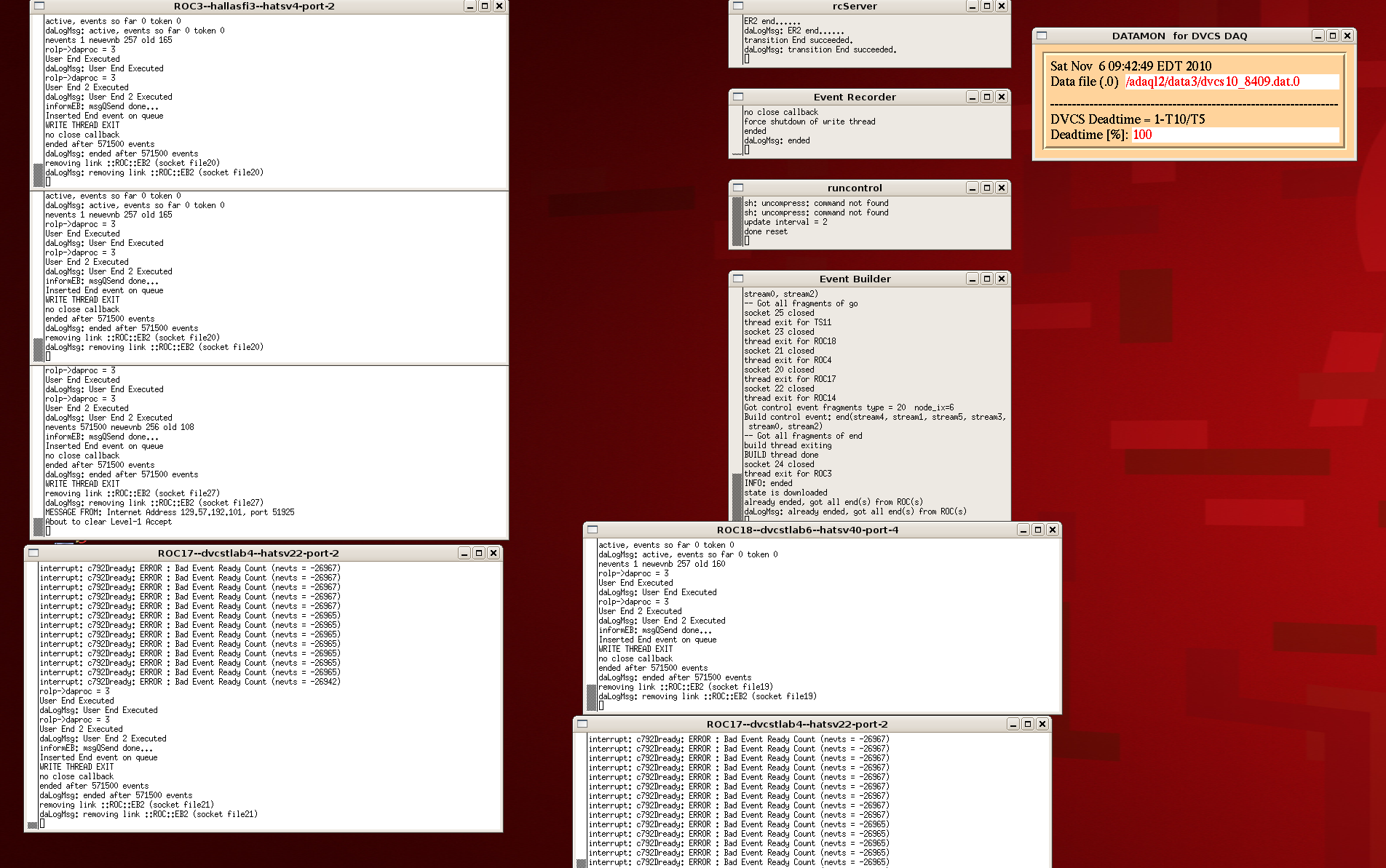Click 'force shutdown of write thread' in Event Recorder
The image size is (1386, 868).
click(809, 122)
